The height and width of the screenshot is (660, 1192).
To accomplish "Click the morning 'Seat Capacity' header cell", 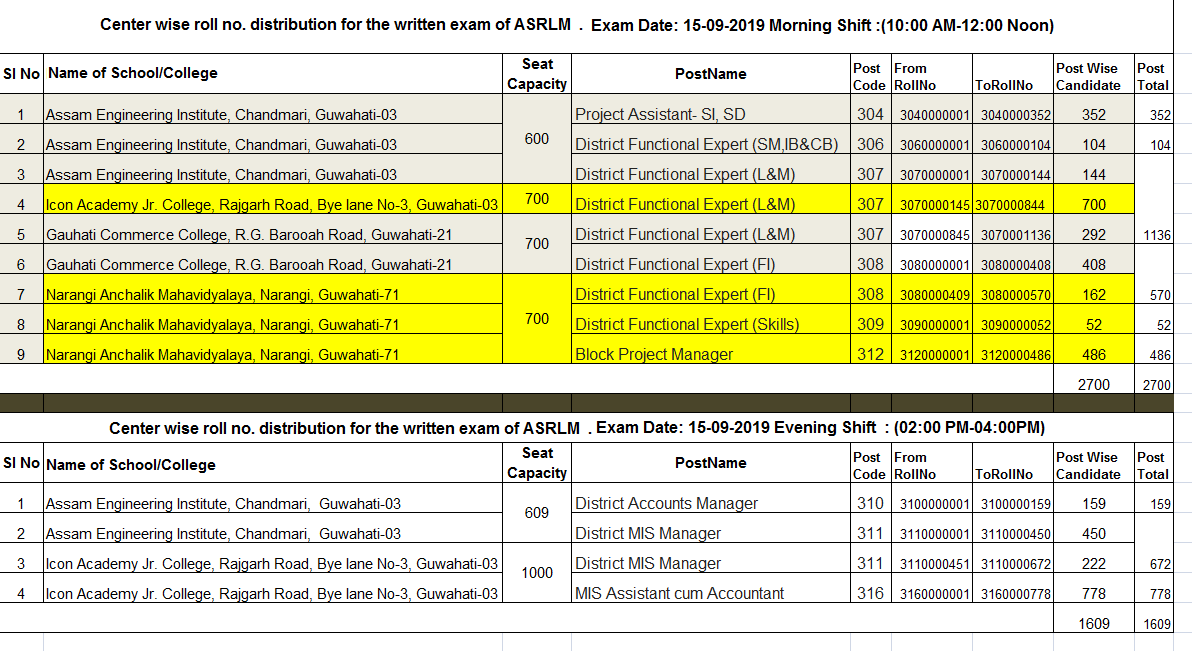I will click(x=537, y=74).
